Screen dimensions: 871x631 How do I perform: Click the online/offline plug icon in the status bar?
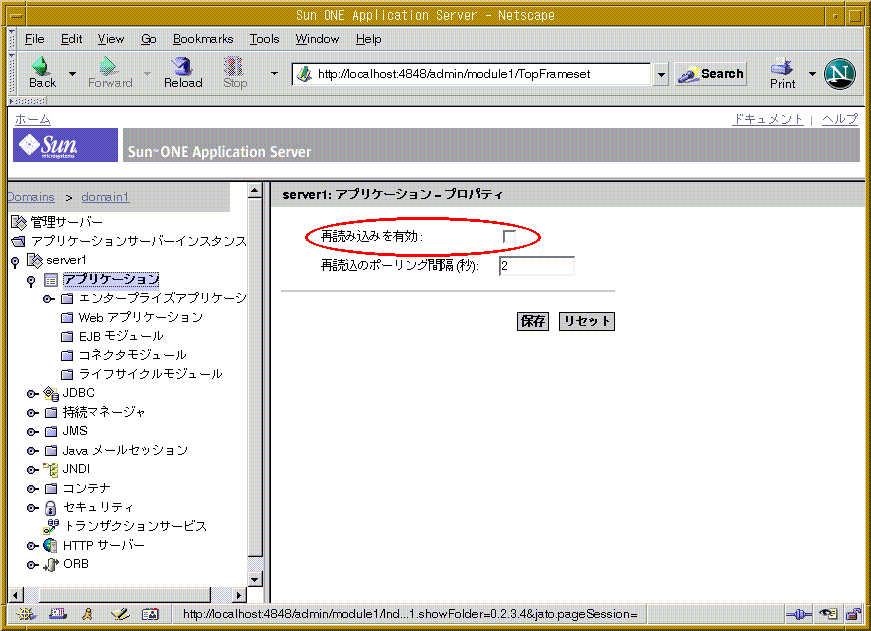pos(799,614)
